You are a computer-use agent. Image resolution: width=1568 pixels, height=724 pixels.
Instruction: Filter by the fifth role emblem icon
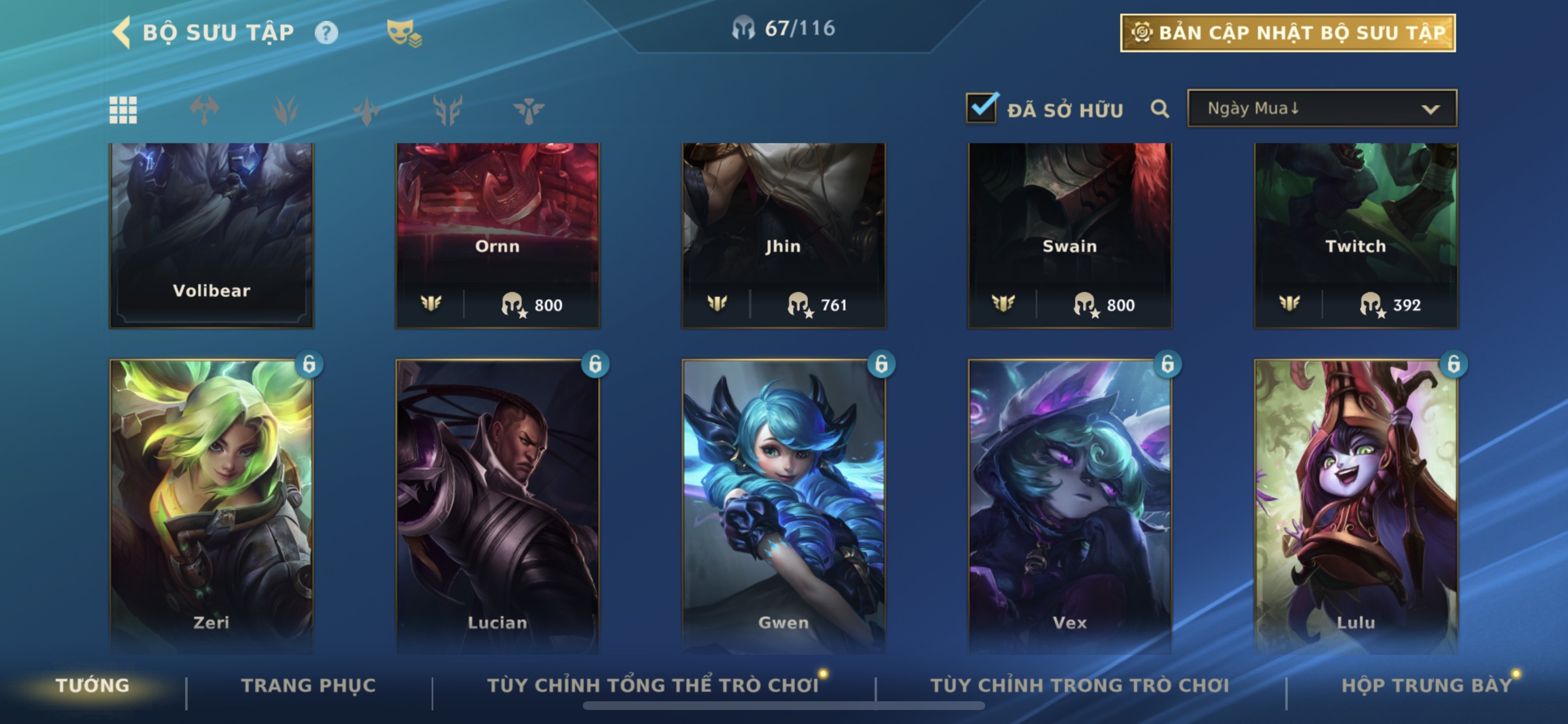pos(528,110)
